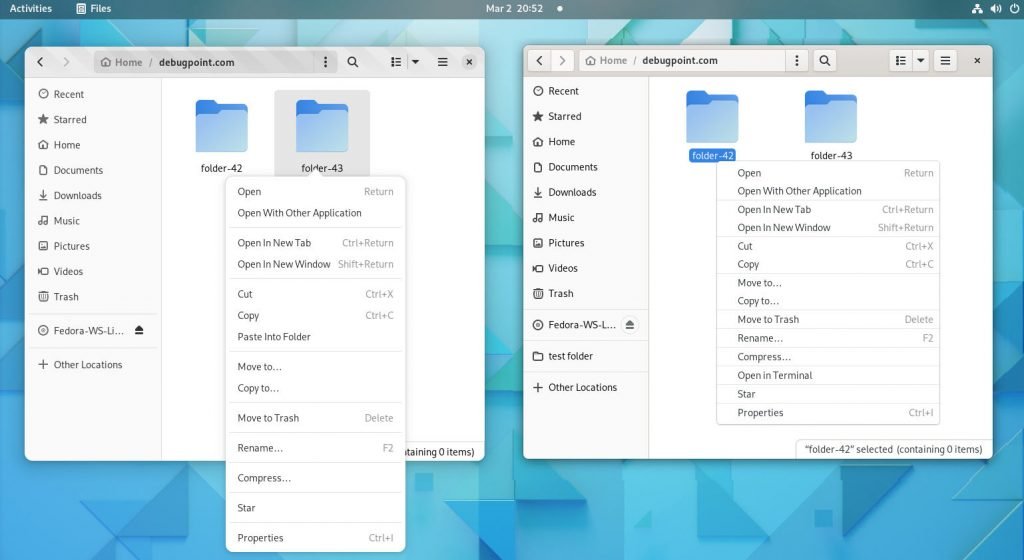Screen dimensions: 1024x560
Task: Open path options menu in left window
Action: point(325,62)
